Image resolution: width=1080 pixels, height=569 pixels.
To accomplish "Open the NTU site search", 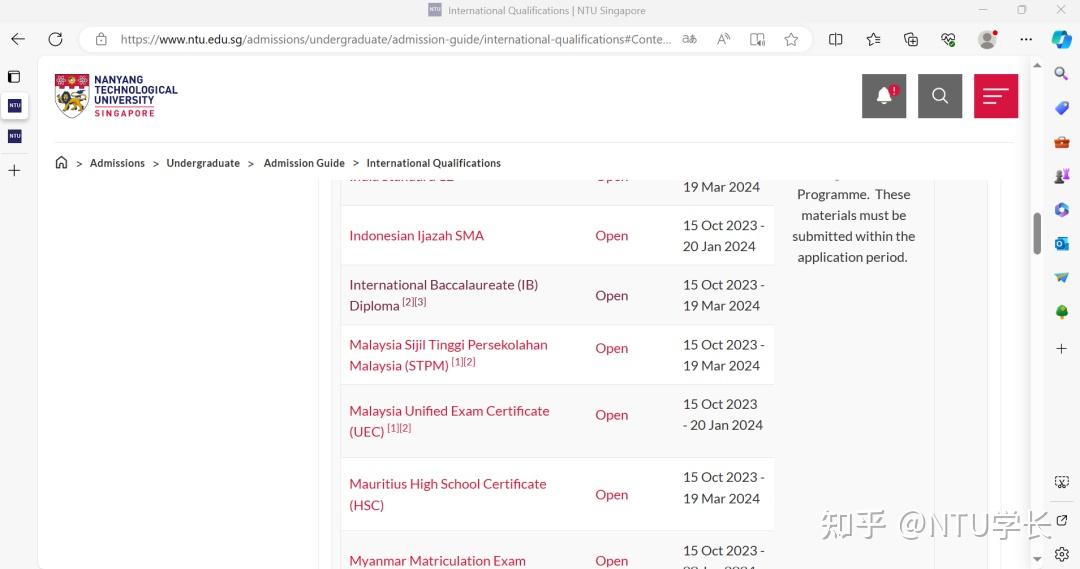I will [x=940, y=96].
